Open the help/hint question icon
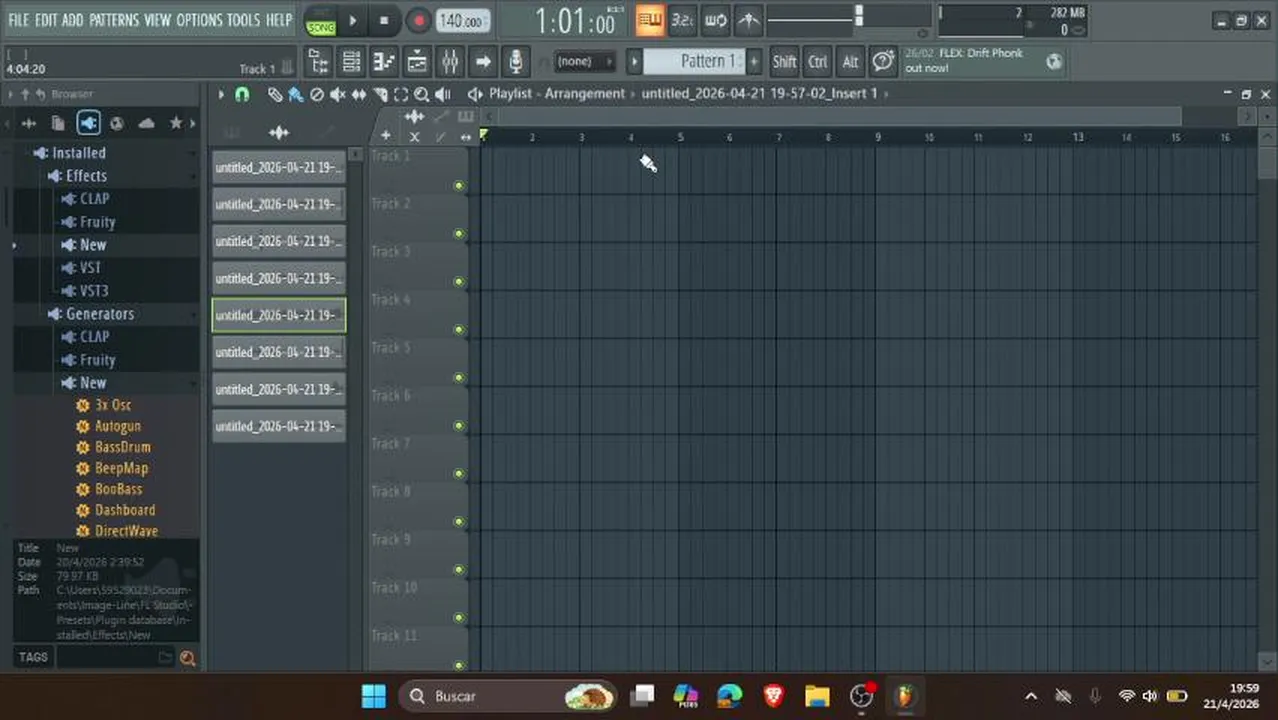Image resolution: width=1278 pixels, height=720 pixels. tap(883, 62)
